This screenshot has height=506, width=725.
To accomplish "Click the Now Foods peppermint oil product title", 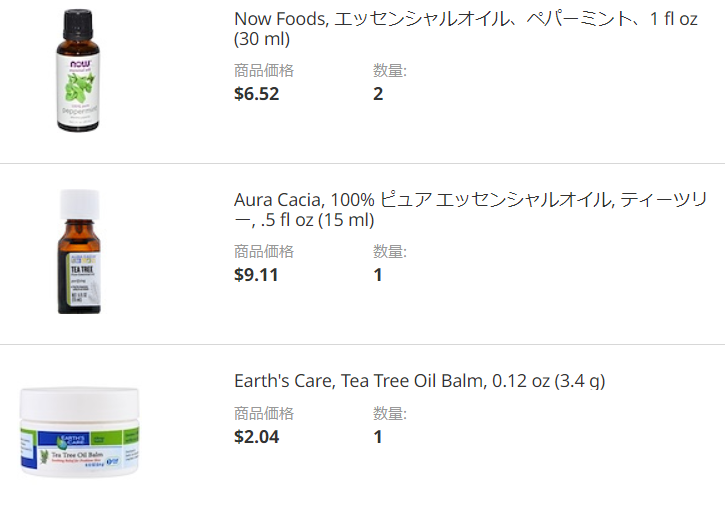I will 466,29.
